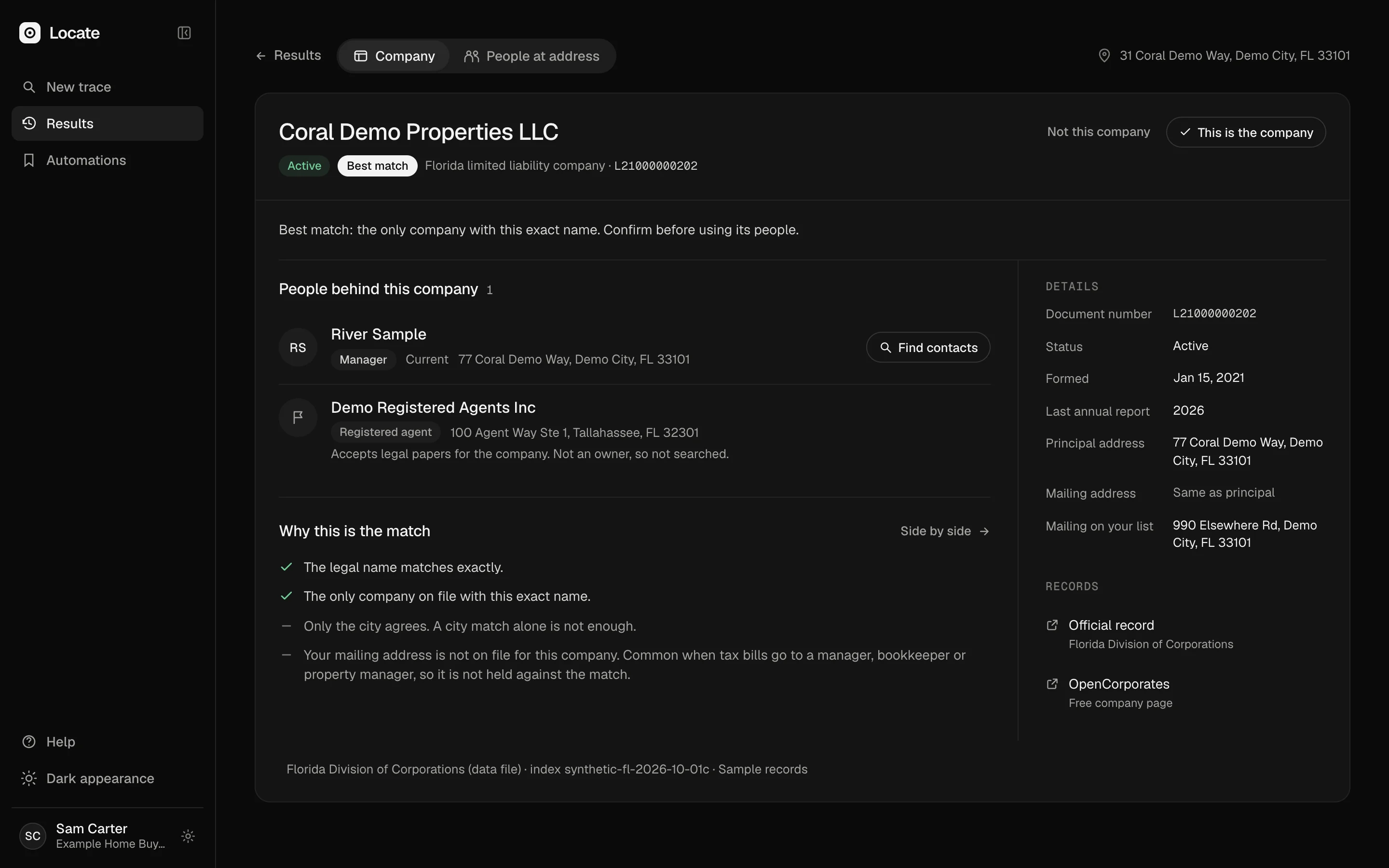The height and width of the screenshot is (868, 1389).
Task: Click external link icon for OpenCorporates
Action: tap(1052, 684)
